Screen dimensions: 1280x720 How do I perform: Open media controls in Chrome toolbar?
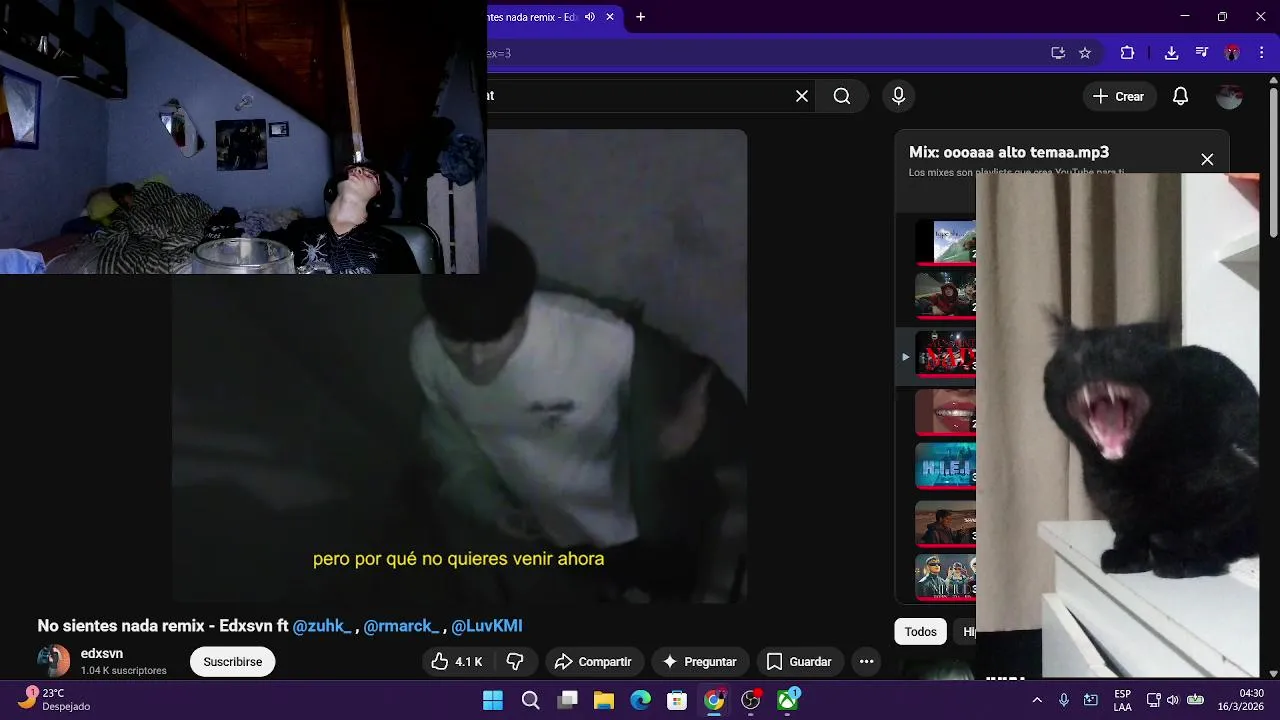[x=1202, y=53]
